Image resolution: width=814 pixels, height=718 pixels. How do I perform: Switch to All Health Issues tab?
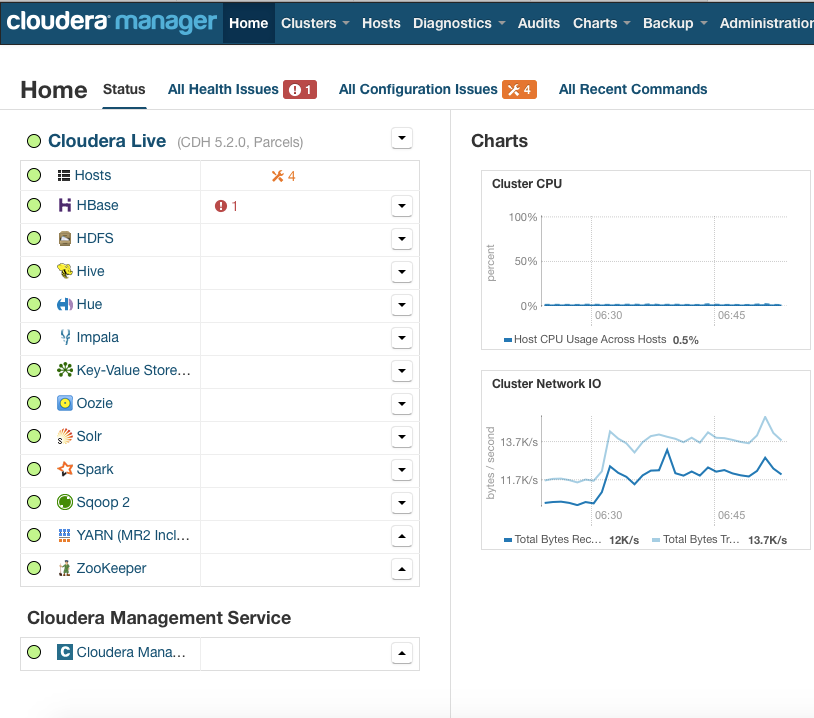(x=223, y=89)
